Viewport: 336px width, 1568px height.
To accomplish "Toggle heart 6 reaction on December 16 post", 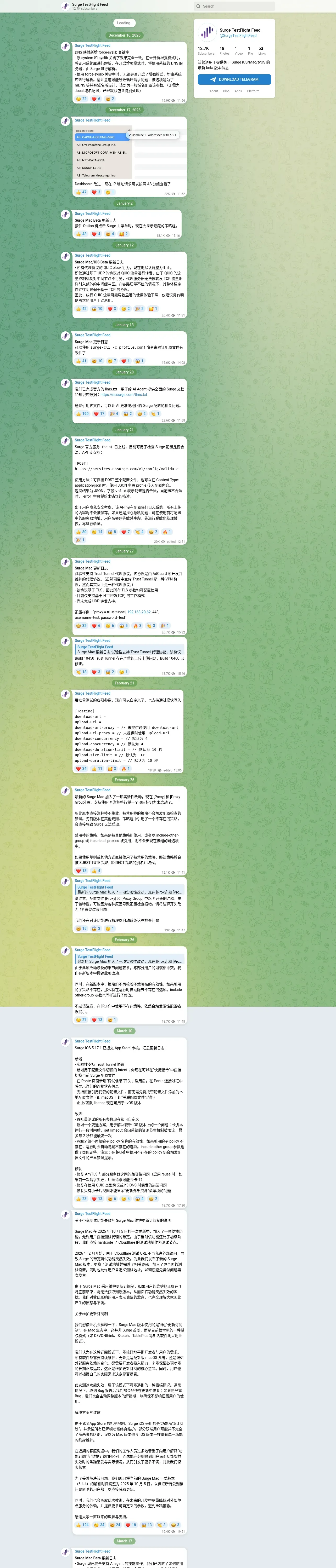I will [x=96, y=99].
